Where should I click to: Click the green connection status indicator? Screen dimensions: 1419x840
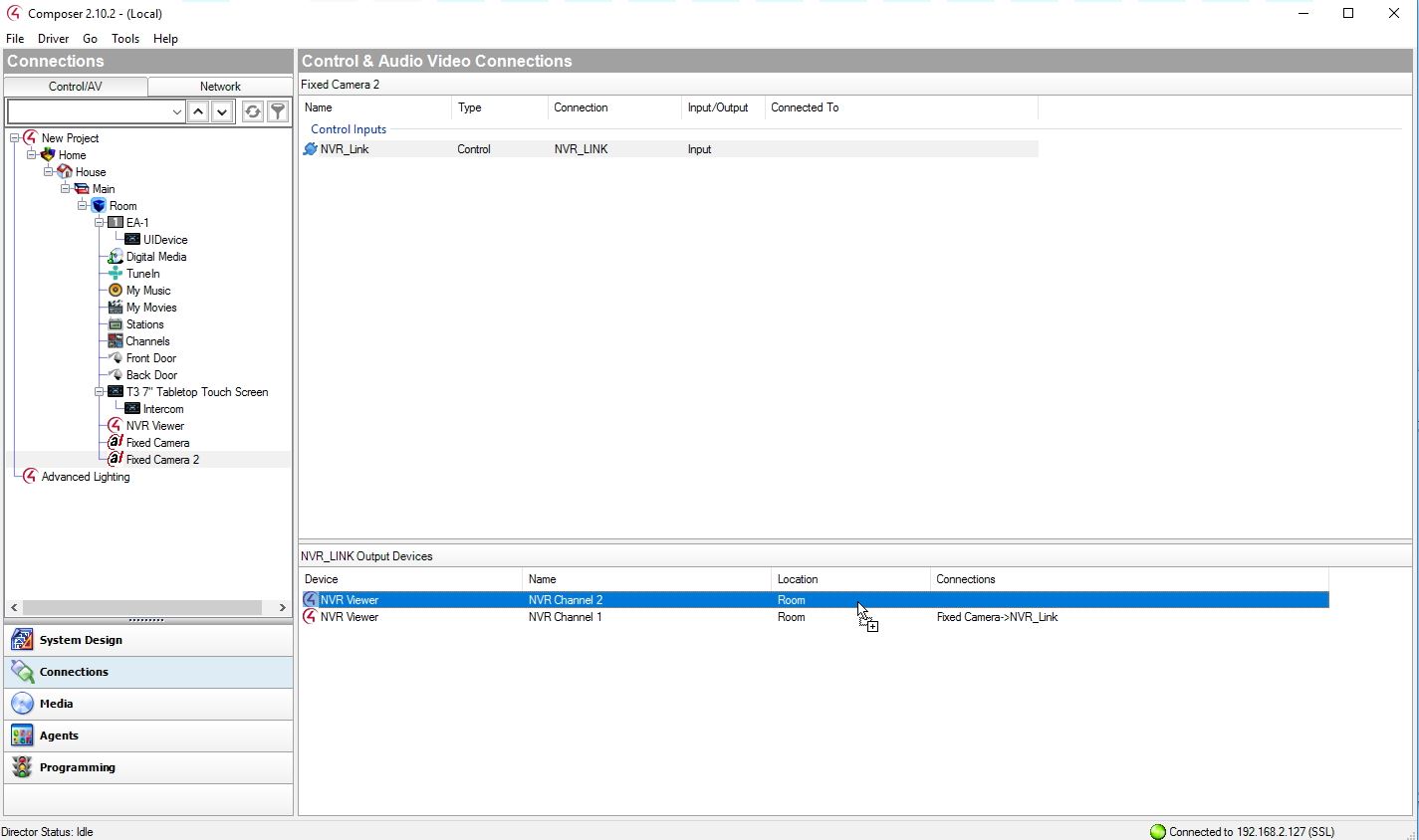click(x=1157, y=832)
